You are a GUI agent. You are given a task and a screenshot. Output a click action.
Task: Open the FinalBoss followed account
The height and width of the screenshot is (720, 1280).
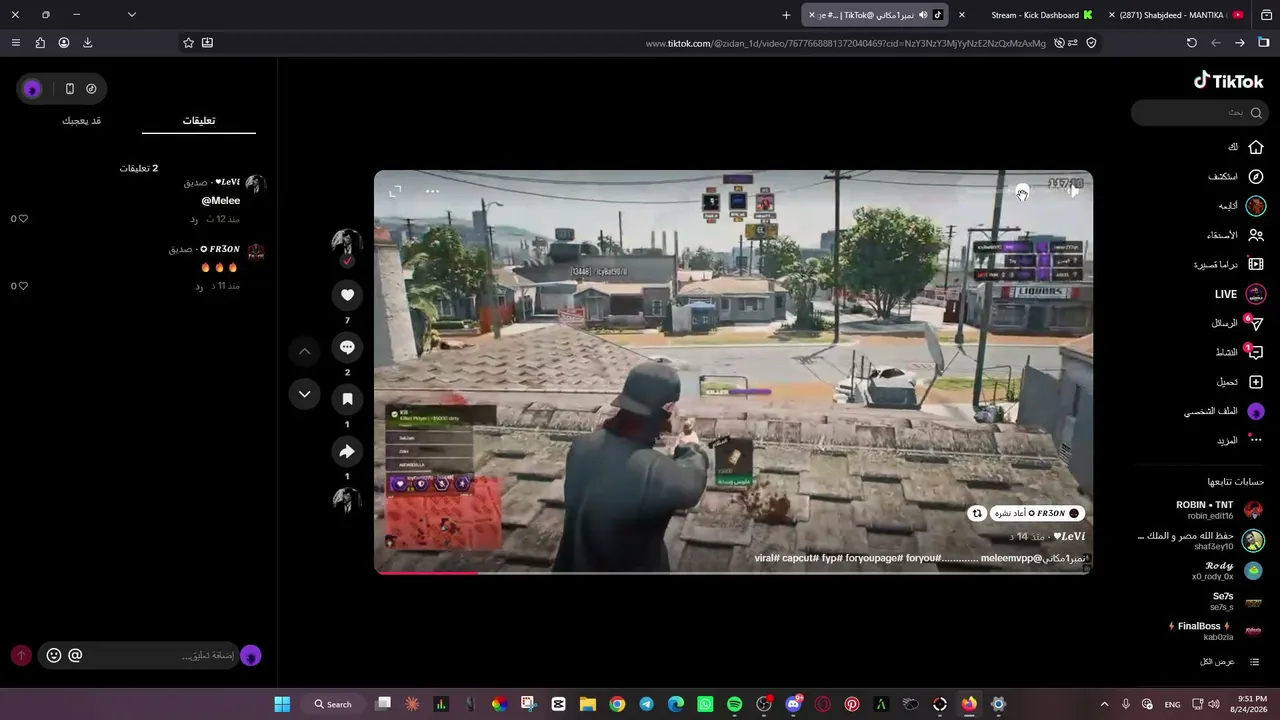pos(1216,631)
